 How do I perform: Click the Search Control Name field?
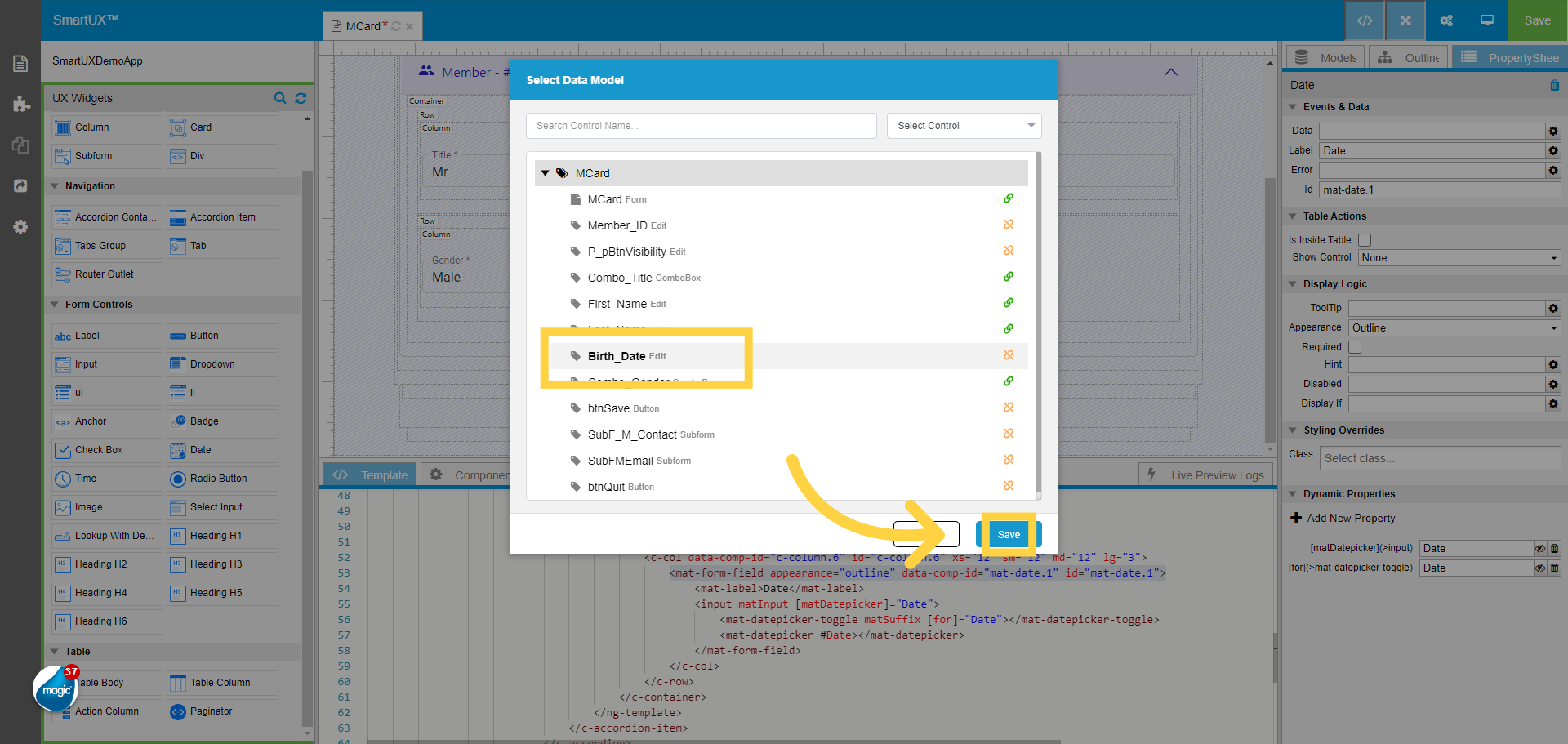pyautogui.click(x=701, y=125)
